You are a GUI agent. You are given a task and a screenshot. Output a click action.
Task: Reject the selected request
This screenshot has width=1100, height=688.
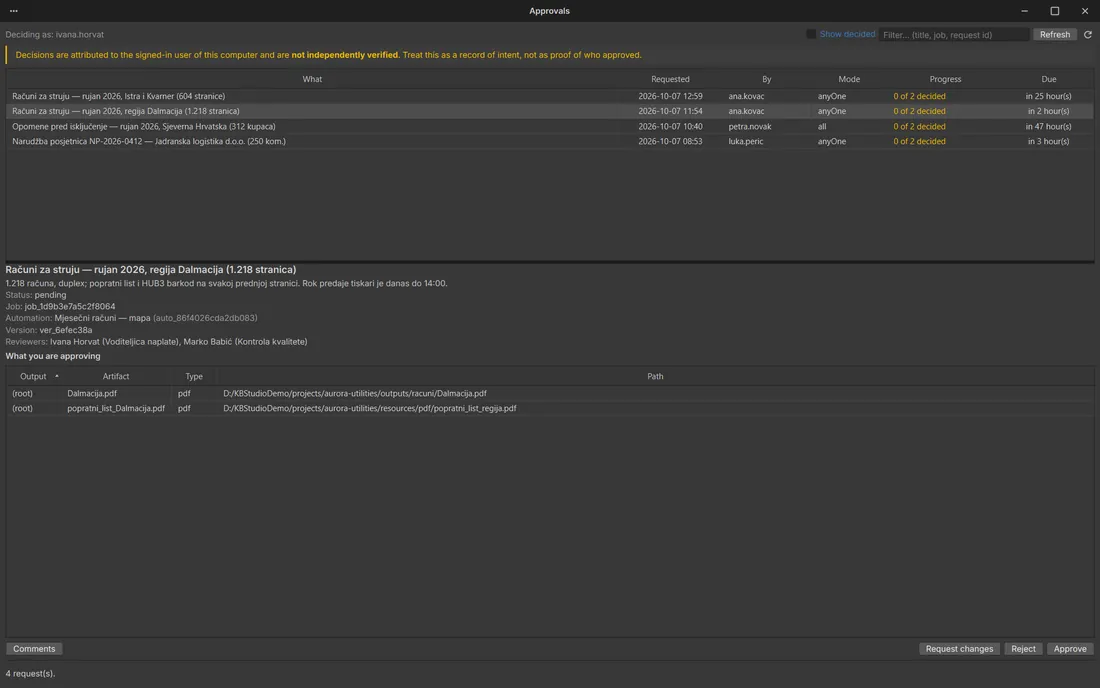1023,649
